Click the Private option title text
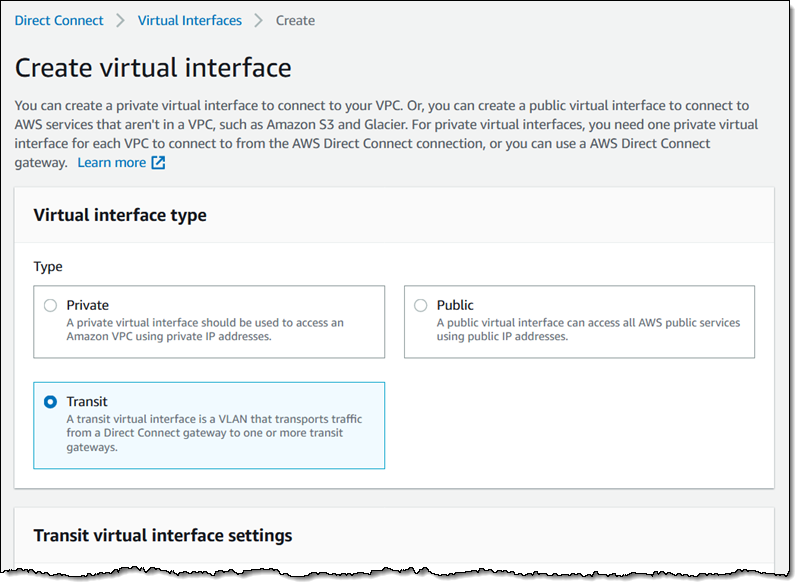 click(88, 305)
